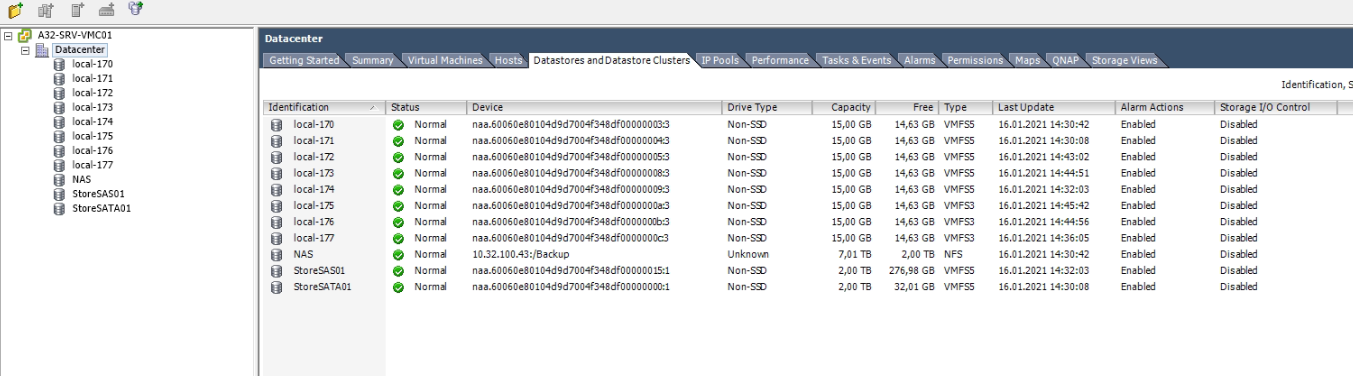Viewport: 1353px width, 376px height.
Task: Sort by the Last Update column header
Action: pyautogui.click(x=1054, y=107)
